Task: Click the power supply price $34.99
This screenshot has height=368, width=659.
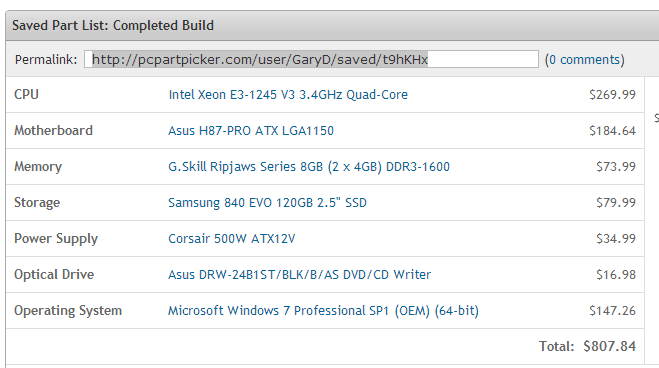Action: [x=616, y=239]
